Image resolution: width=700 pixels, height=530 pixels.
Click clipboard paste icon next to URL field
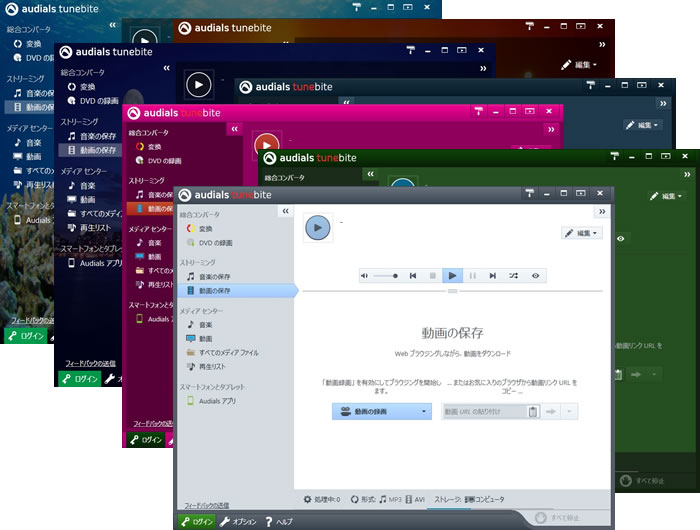coord(533,412)
